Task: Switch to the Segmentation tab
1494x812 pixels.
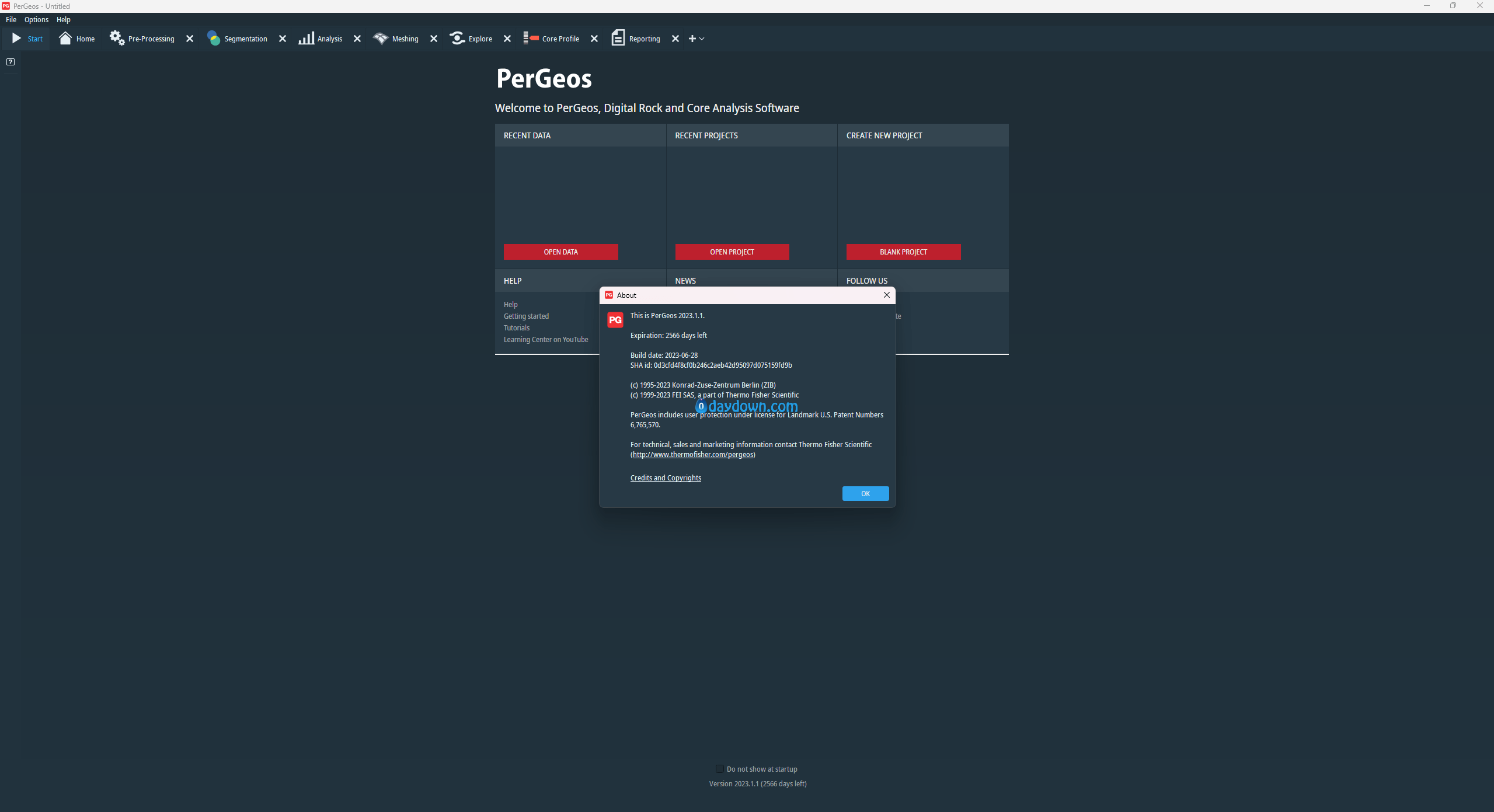Action: click(x=246, y=39)
